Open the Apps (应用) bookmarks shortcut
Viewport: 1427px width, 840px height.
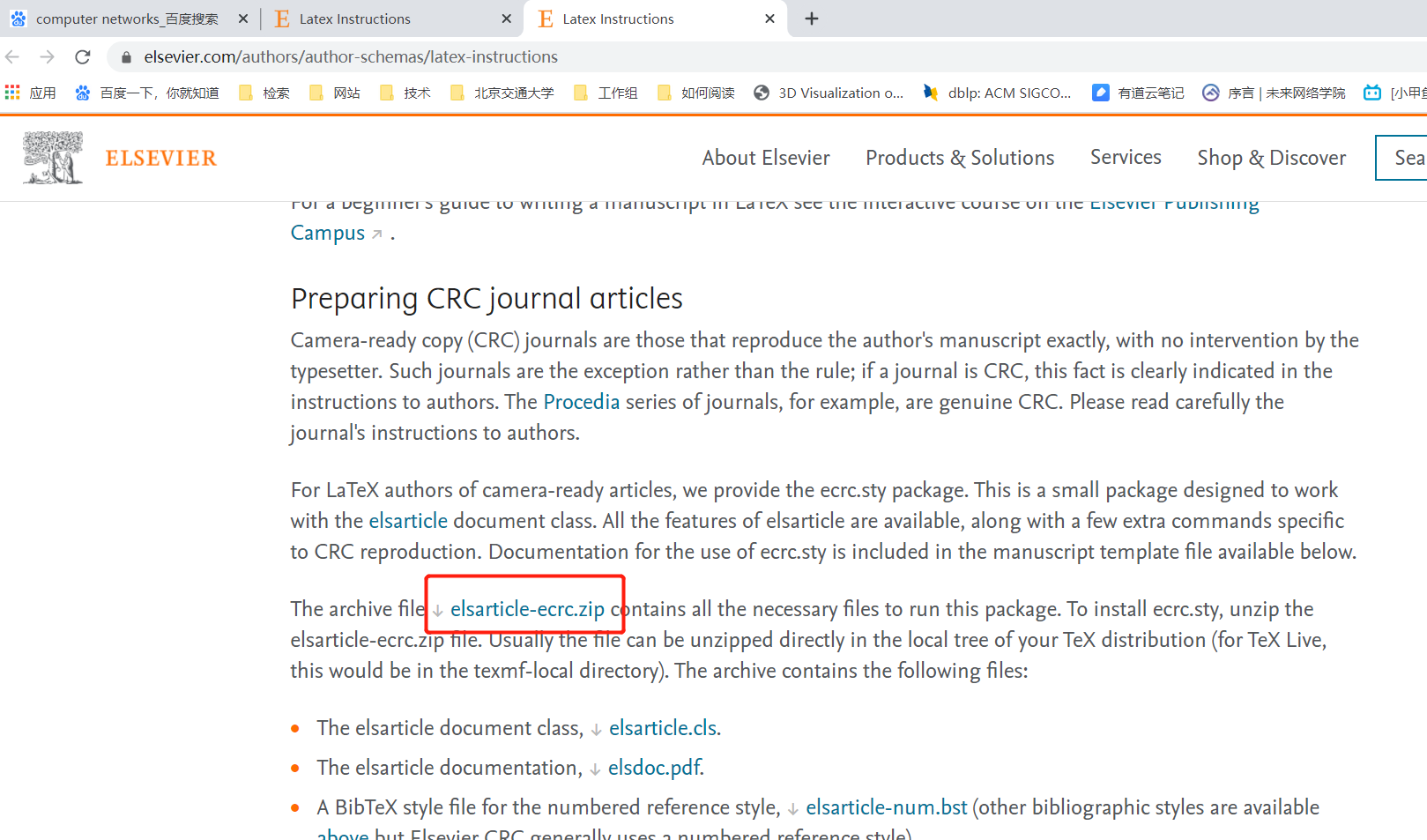coord(31,93)
